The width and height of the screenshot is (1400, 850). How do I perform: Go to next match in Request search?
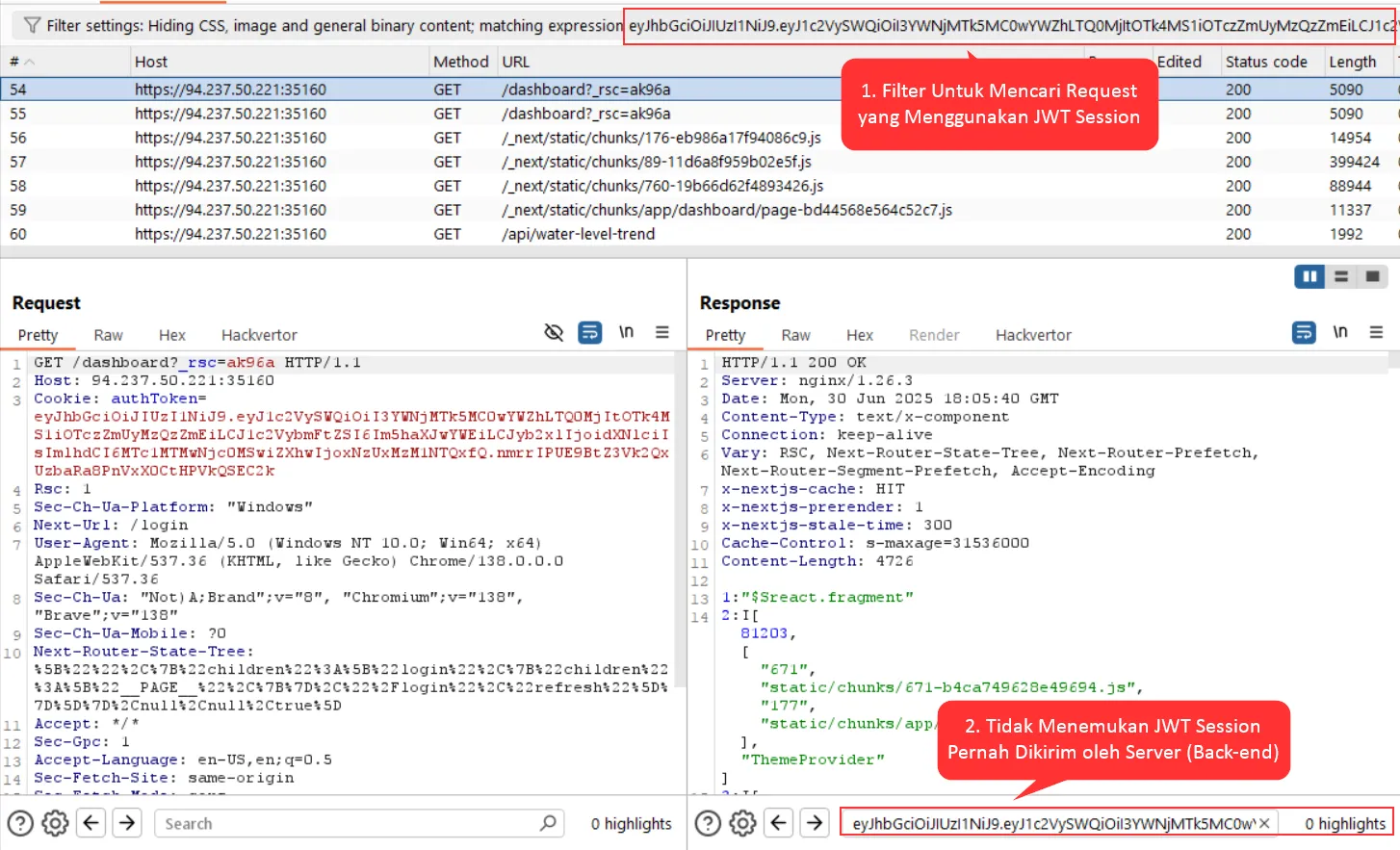coord(127,823)
